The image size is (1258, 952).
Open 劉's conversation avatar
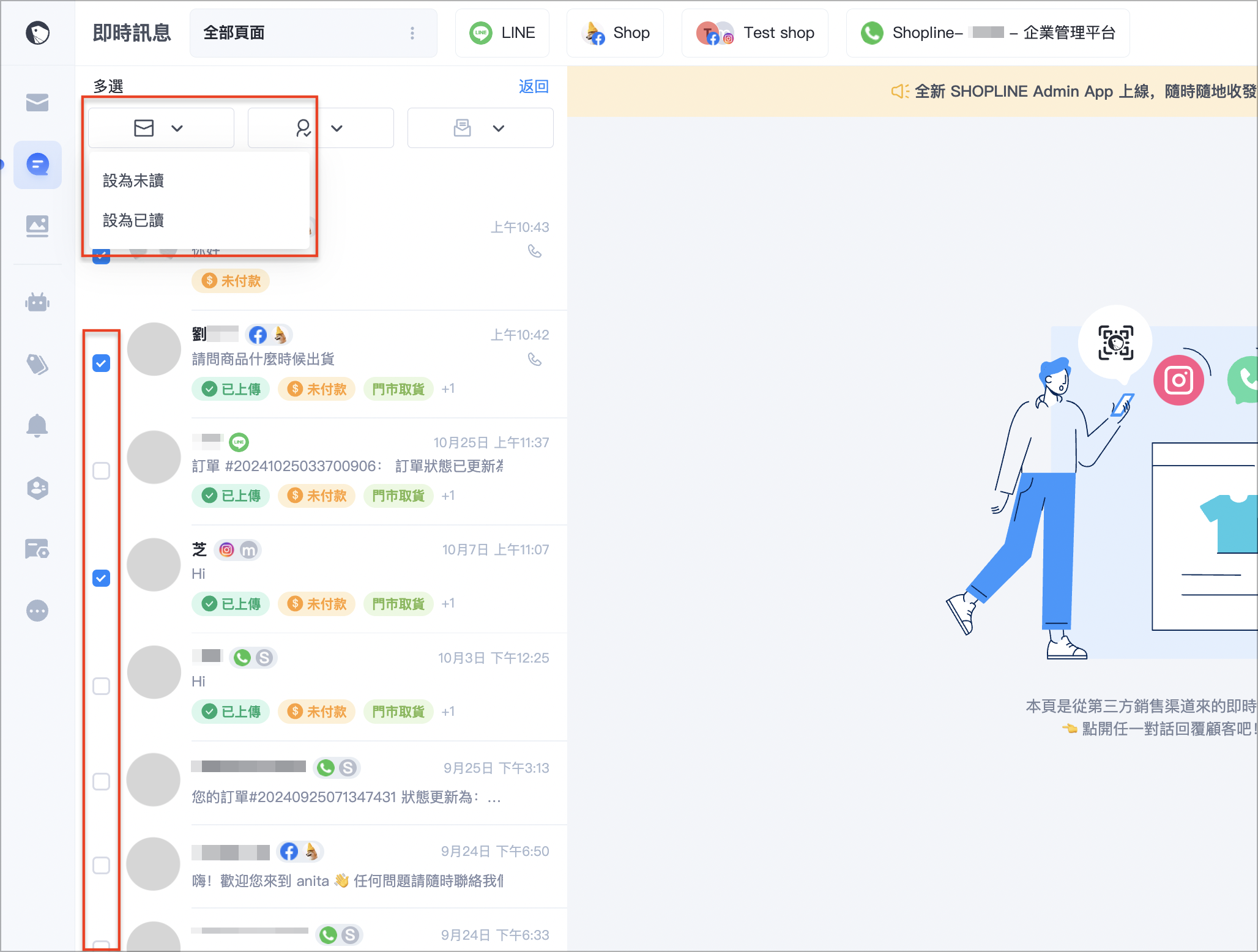click(154, 349)
